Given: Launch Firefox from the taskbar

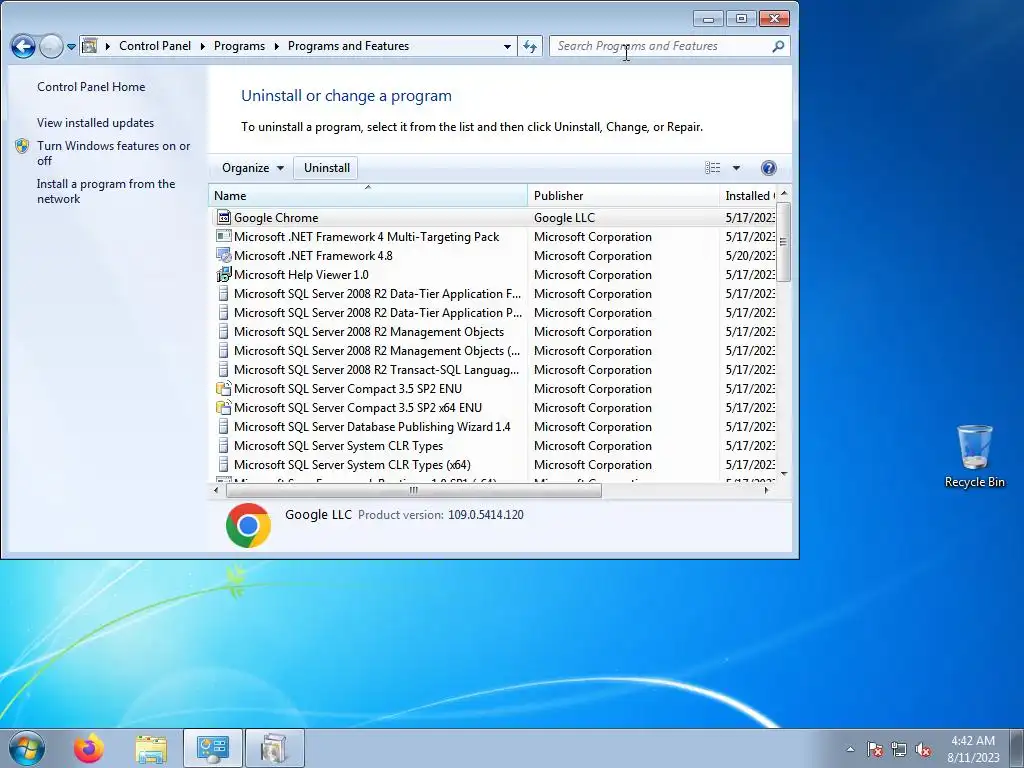Looking at the screenshot, I should 89,748.
